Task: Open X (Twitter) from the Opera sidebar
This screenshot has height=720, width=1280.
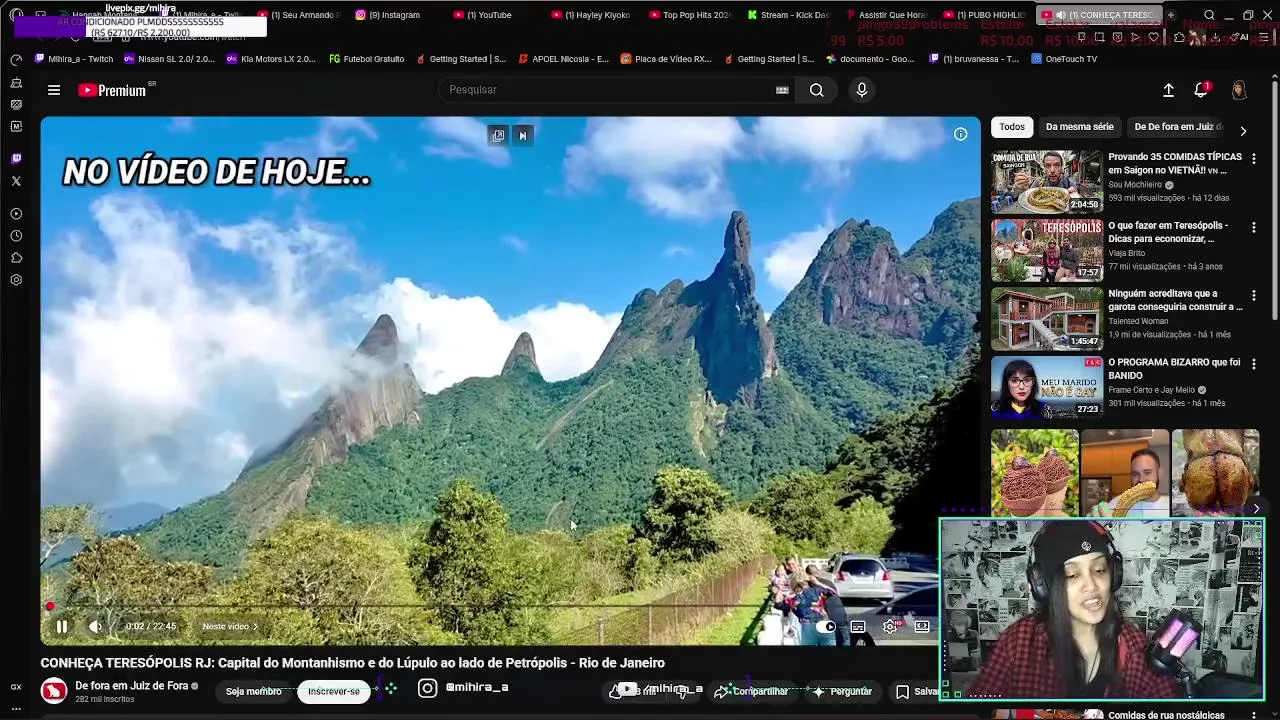Action: point(16,181)
